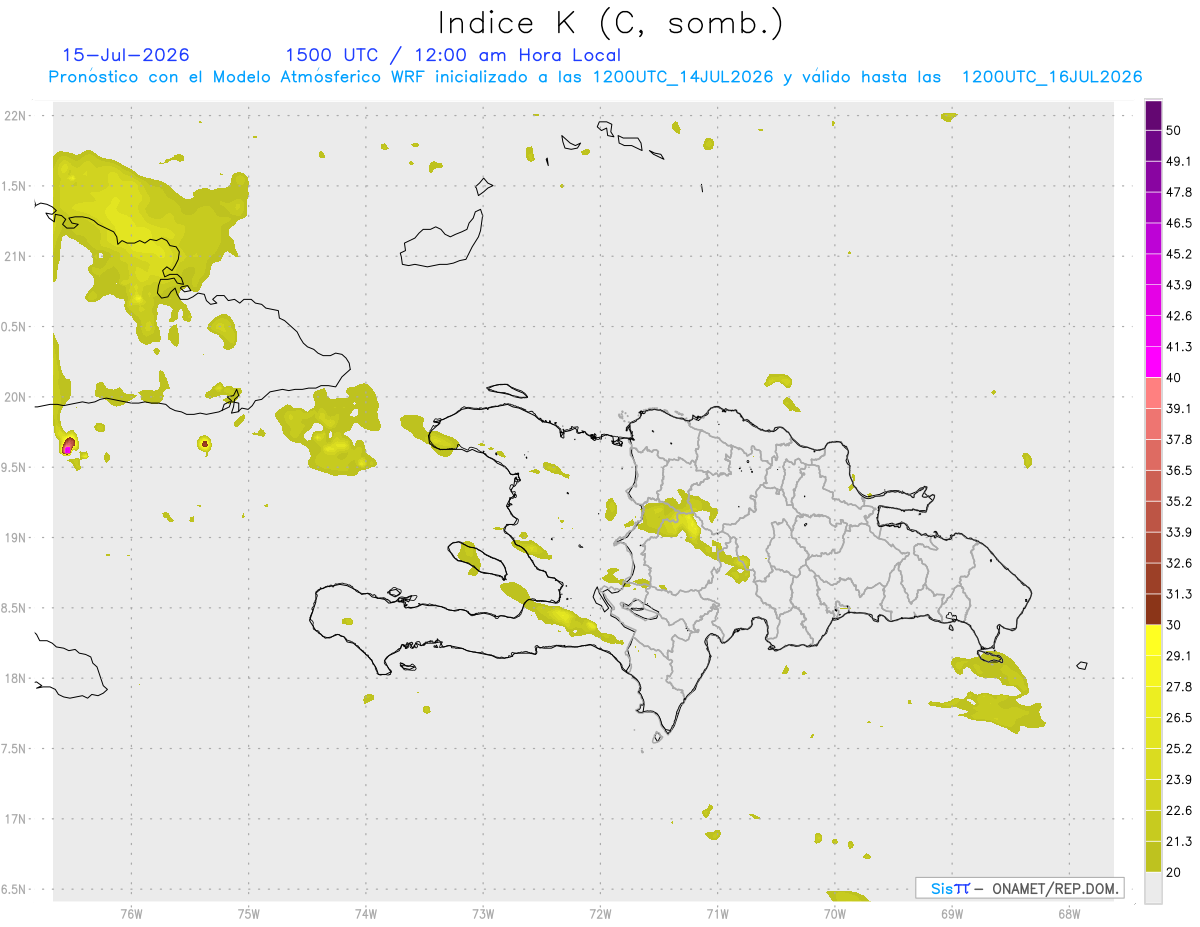This screenshot has height=927, width=1200.
Task: Click the "69W" longitude label
Action: (952, 913)
